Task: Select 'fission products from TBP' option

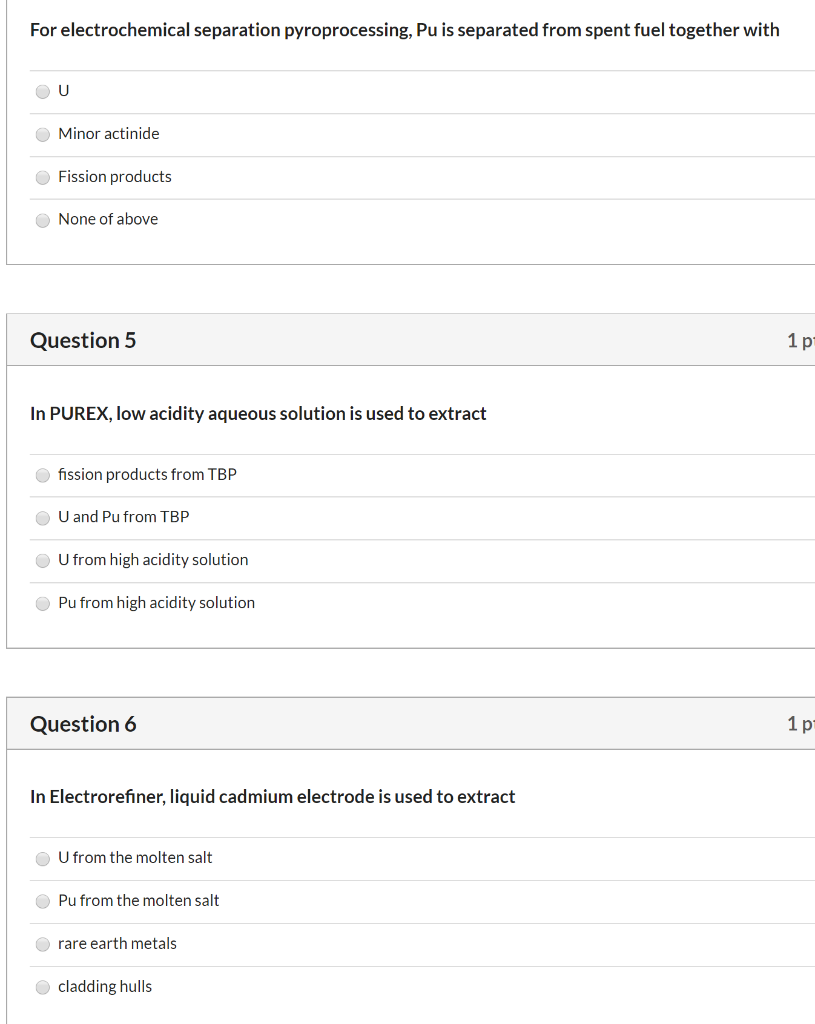Action: coord(42,475)
